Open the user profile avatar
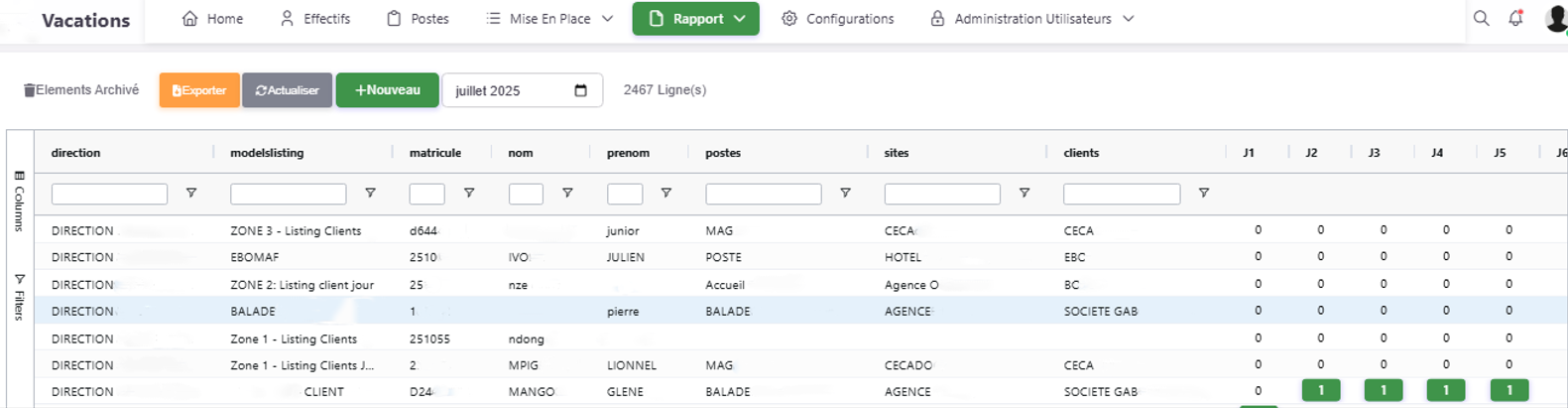 pyautogui.click(x=1555, y=18)
